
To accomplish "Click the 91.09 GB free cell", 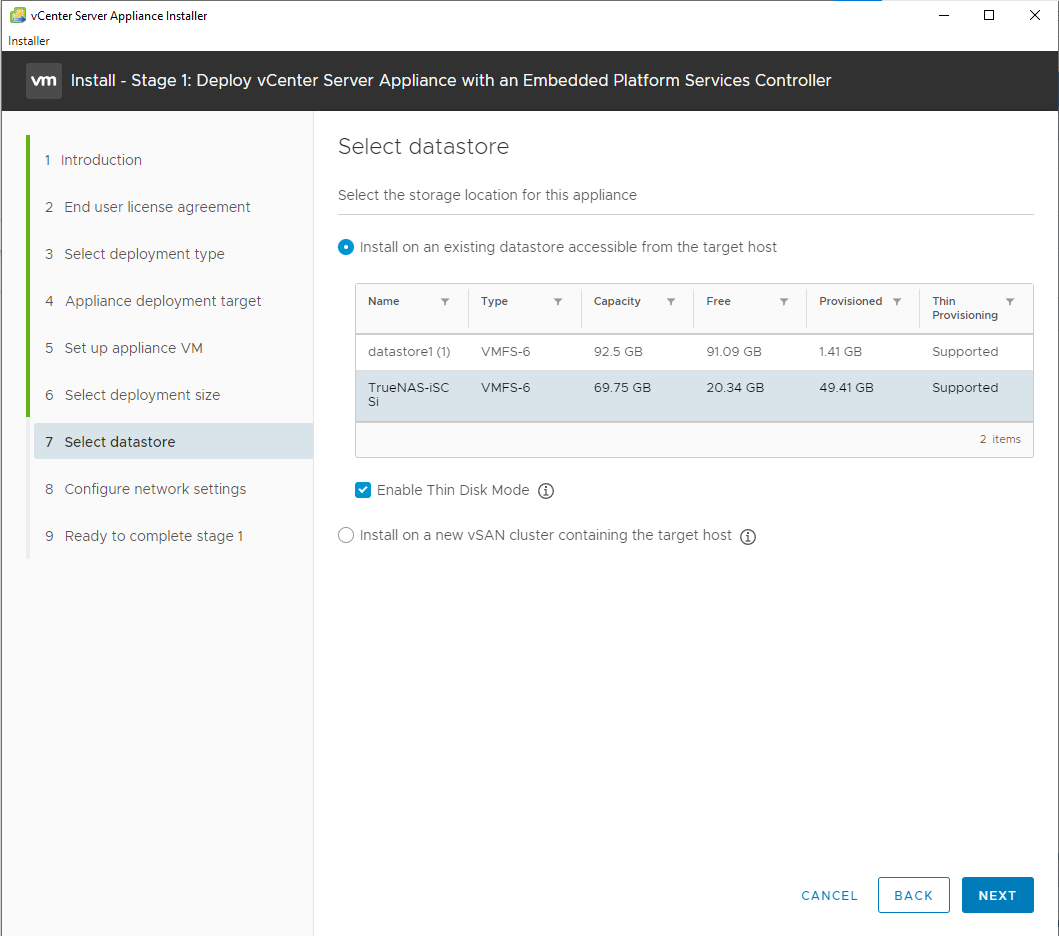I will point(733,352).
